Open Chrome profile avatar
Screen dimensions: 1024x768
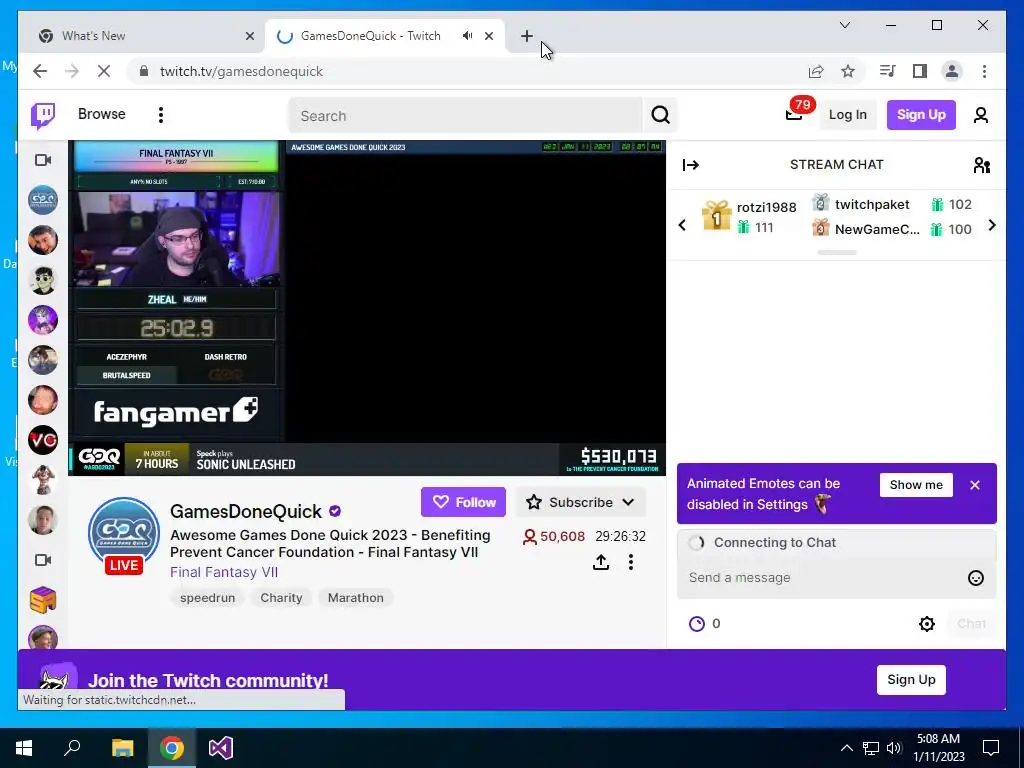952,71
